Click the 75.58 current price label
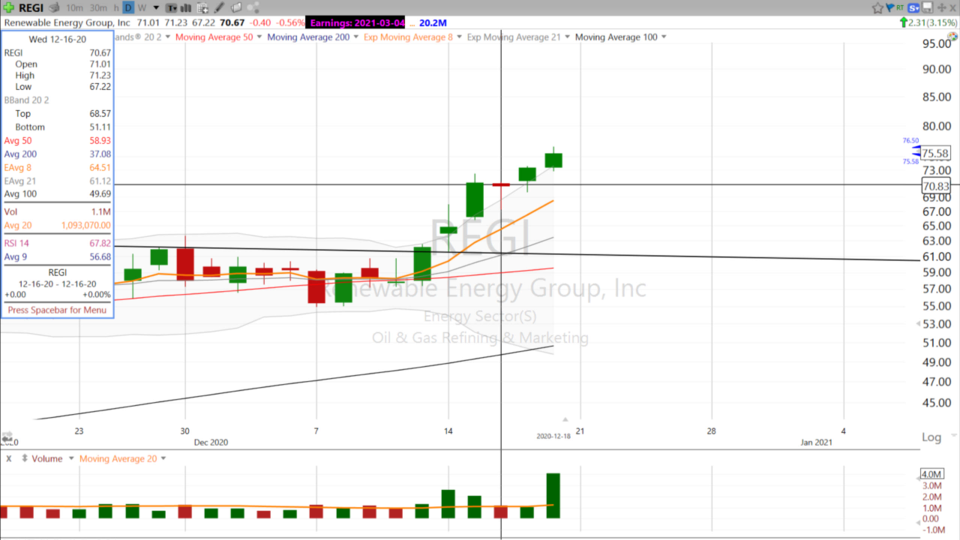The height and width of the screenshot is (540, 960). tap(936, 153)
